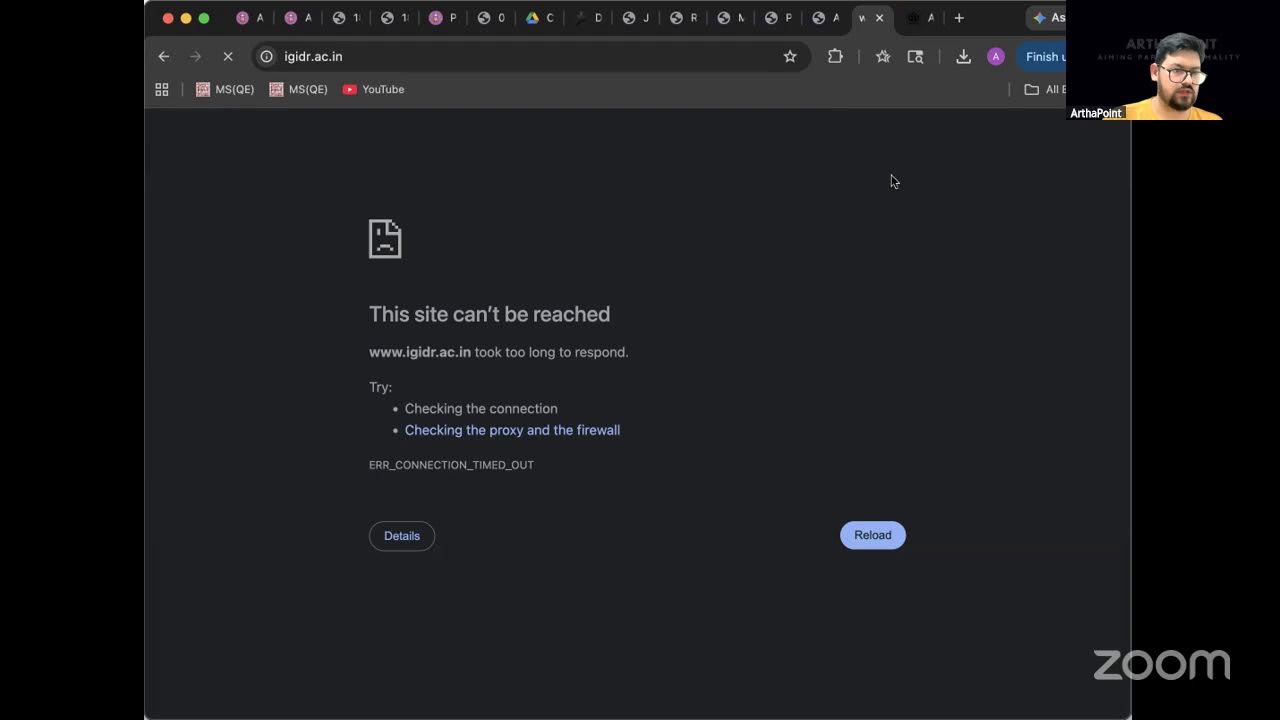Open the bookmarks star list icon
Viewport: 1280px width, 720px height.
[883, 57]
